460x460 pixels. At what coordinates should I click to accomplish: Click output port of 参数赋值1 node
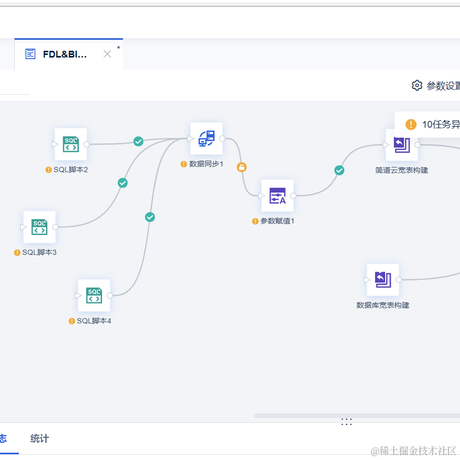(293, 196)
